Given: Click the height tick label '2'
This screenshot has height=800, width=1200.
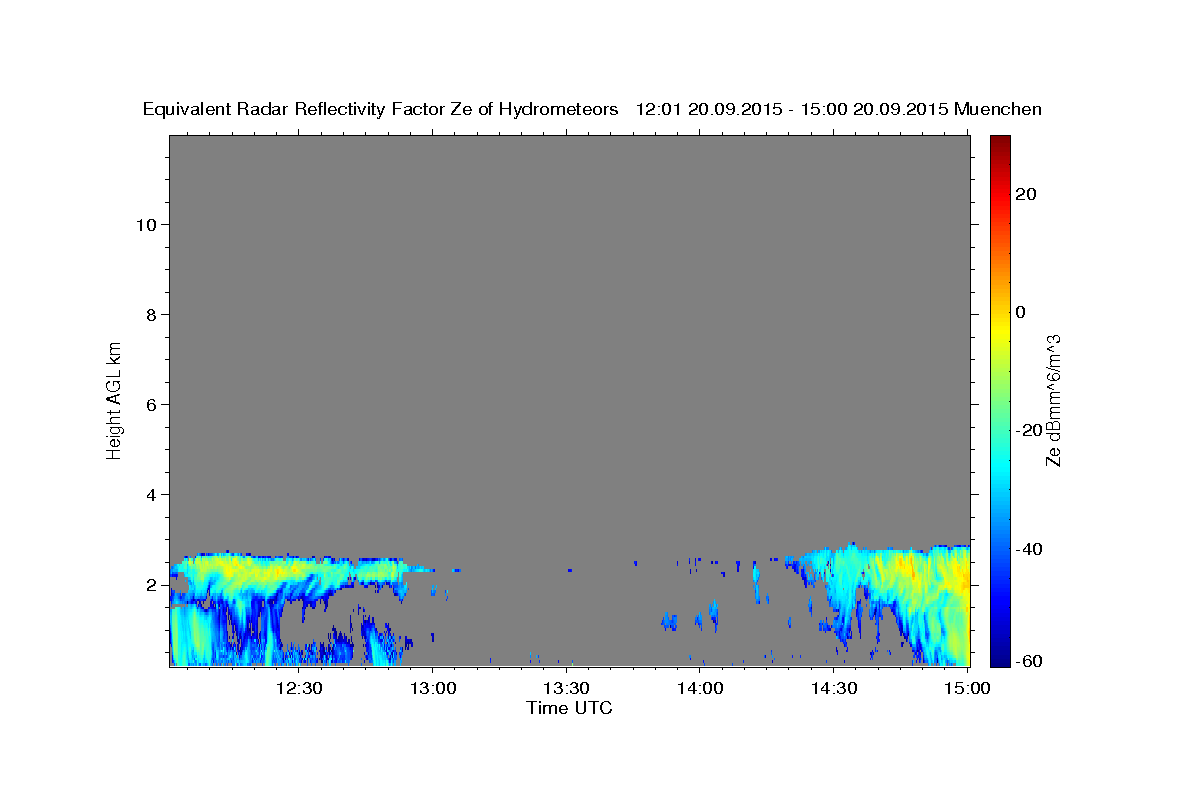Looking at the screenshot, I should coord(151,585).
